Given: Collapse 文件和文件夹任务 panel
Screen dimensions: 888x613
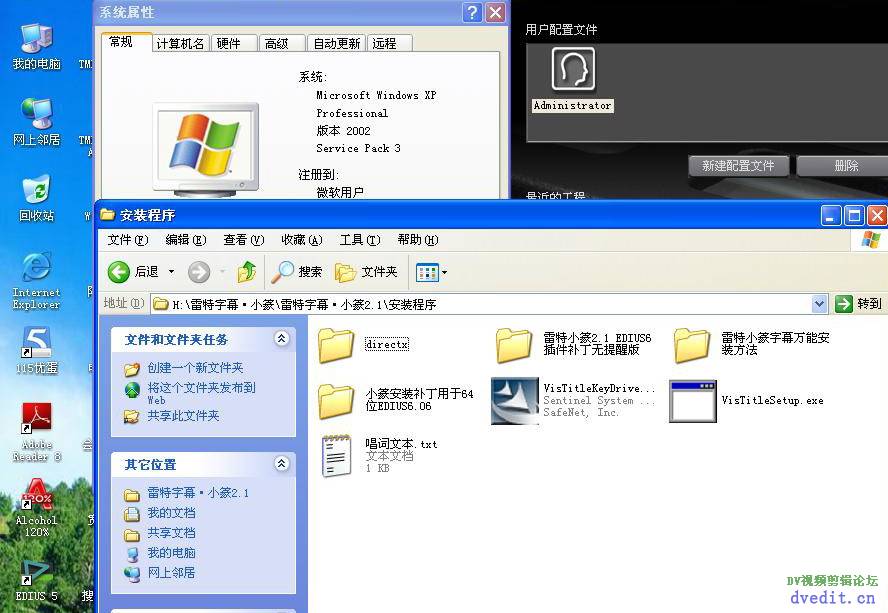Looking at the screenshot, I should tap(281, 340).
